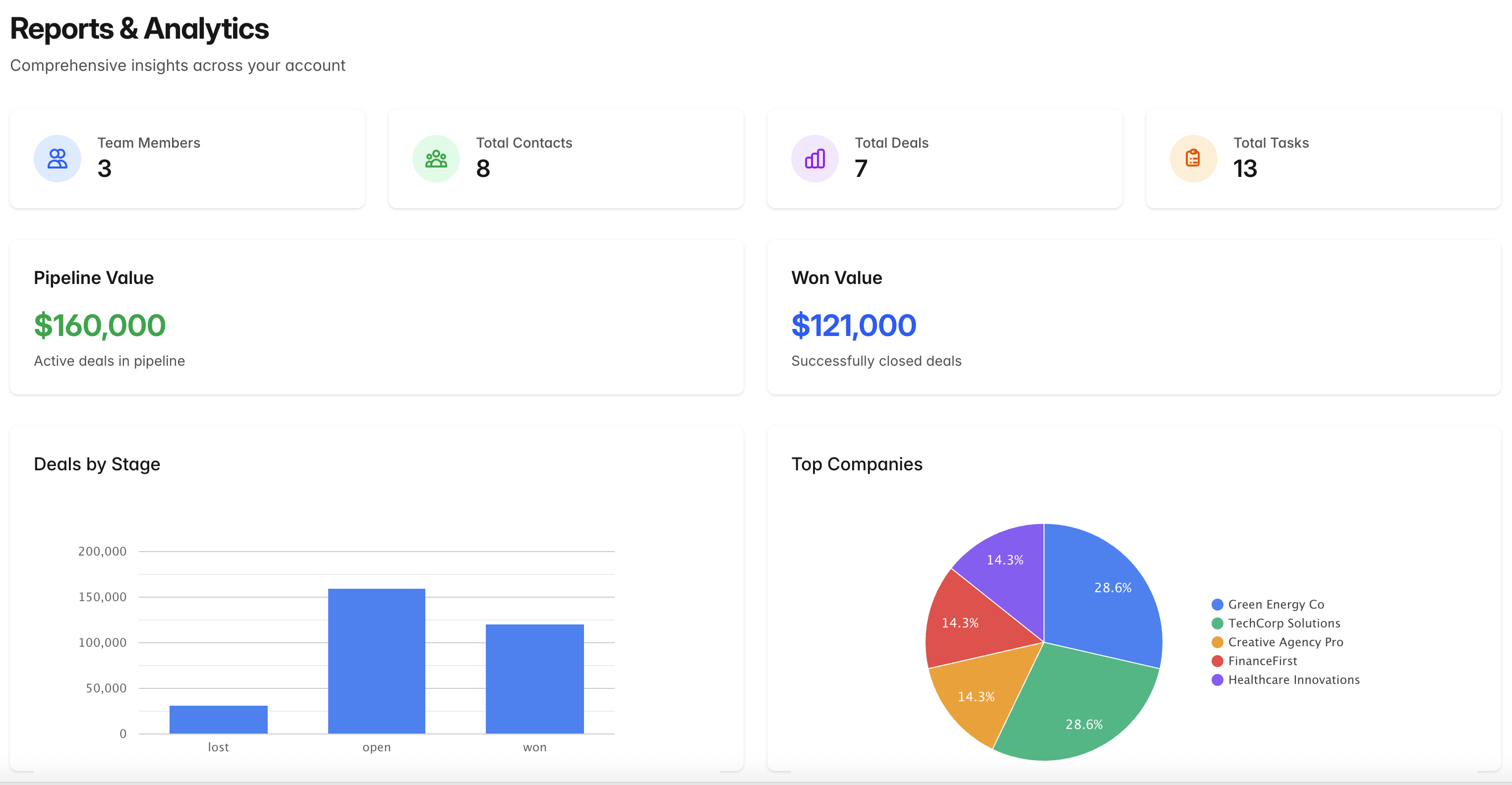The width and height of the screenshot is (1512, 785).
Task: Click the red 14.3% pie slice
Action: coord(969,625)
